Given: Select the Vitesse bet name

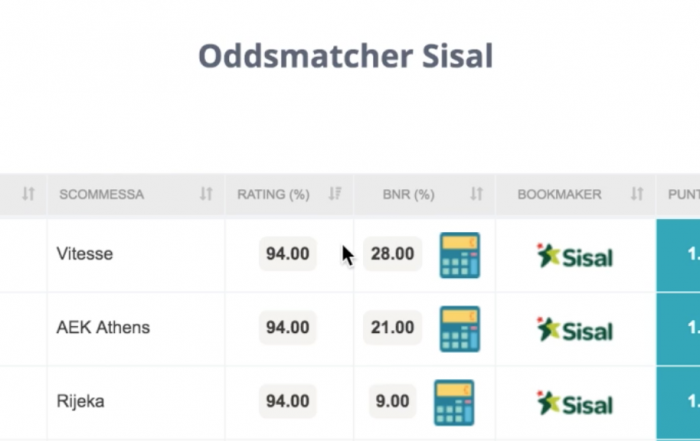Looking at the screenshot, I should [85, 254].
